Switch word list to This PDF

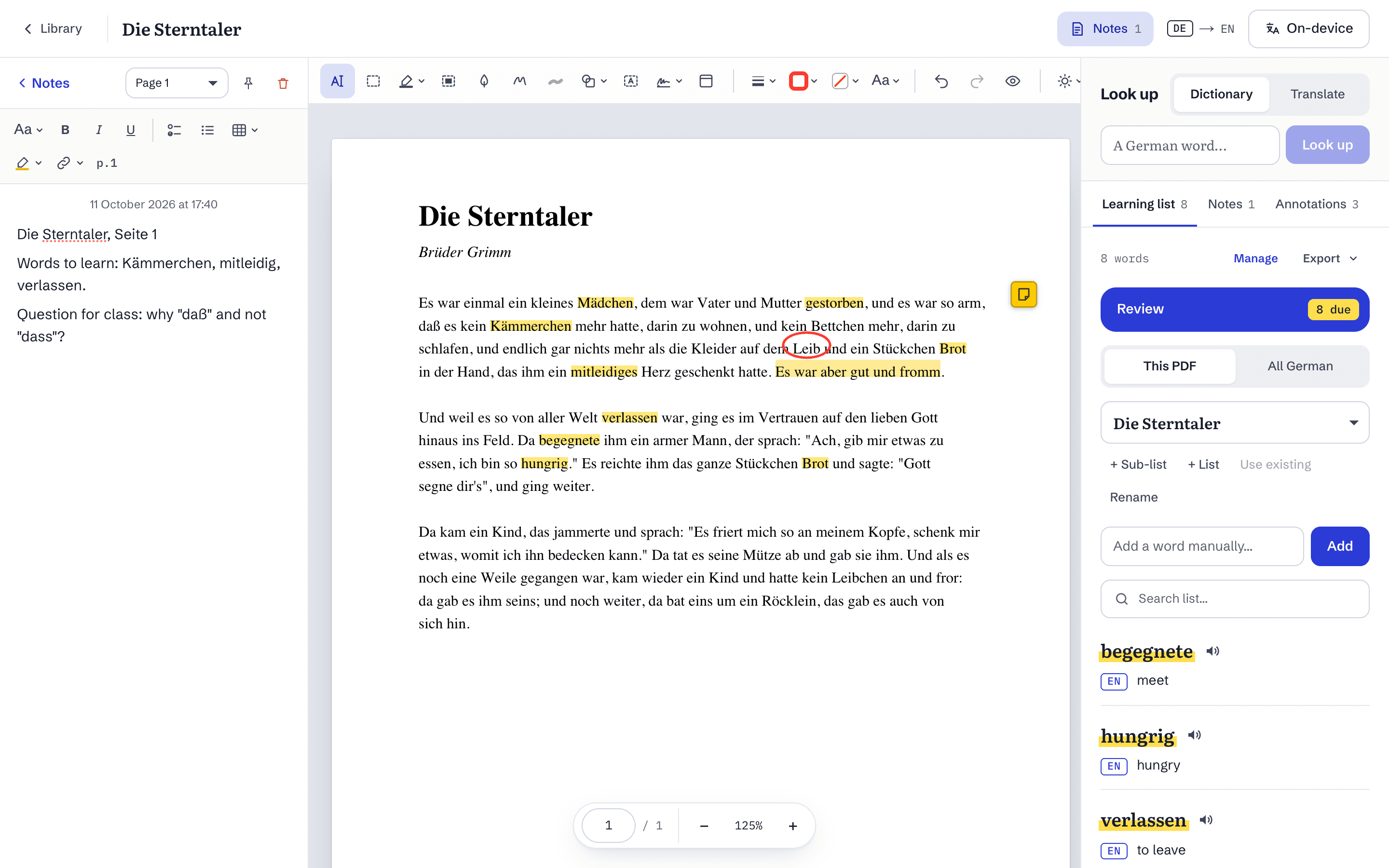point(1169,366)
